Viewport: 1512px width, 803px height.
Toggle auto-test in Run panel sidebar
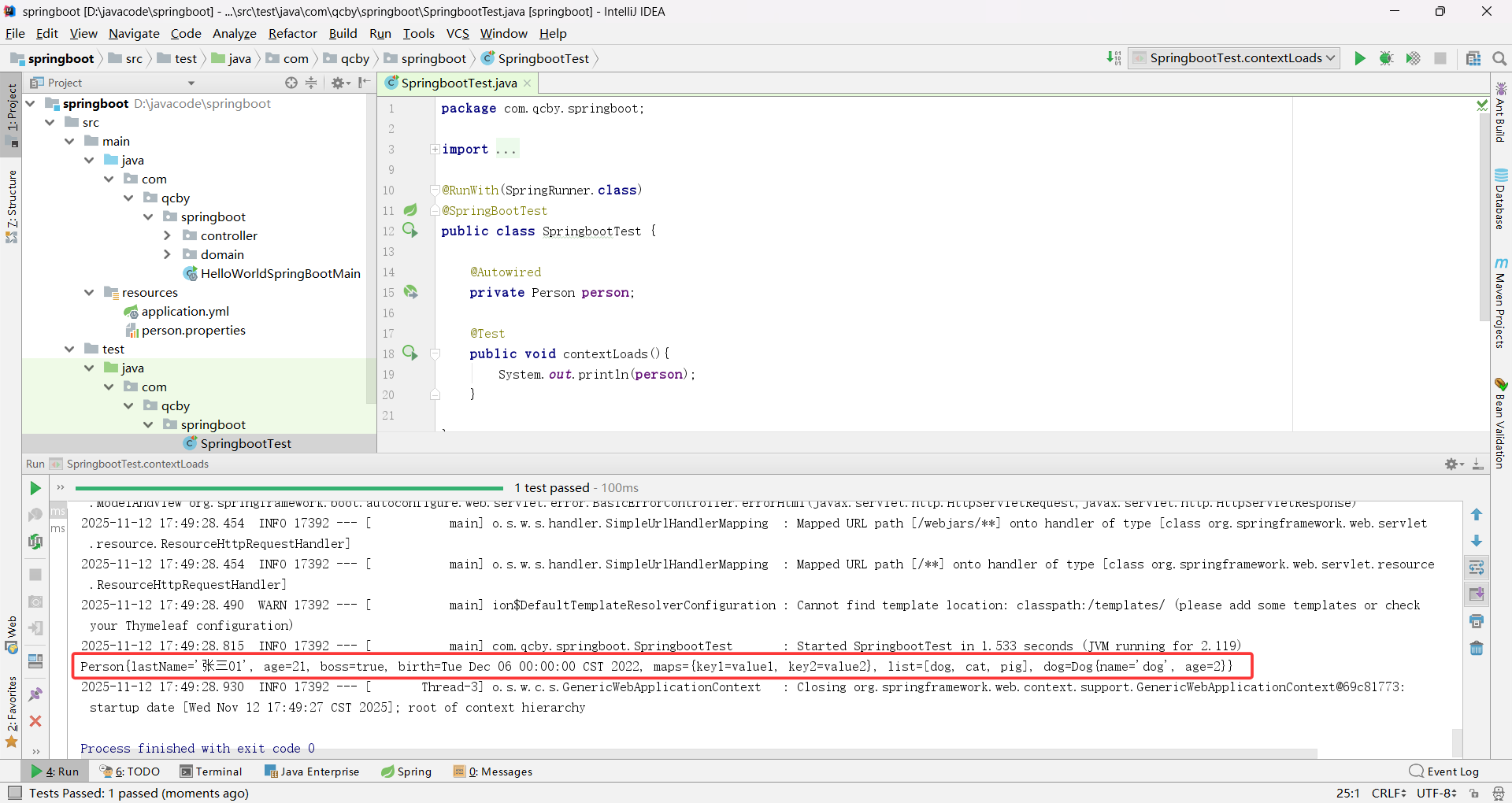35,542
